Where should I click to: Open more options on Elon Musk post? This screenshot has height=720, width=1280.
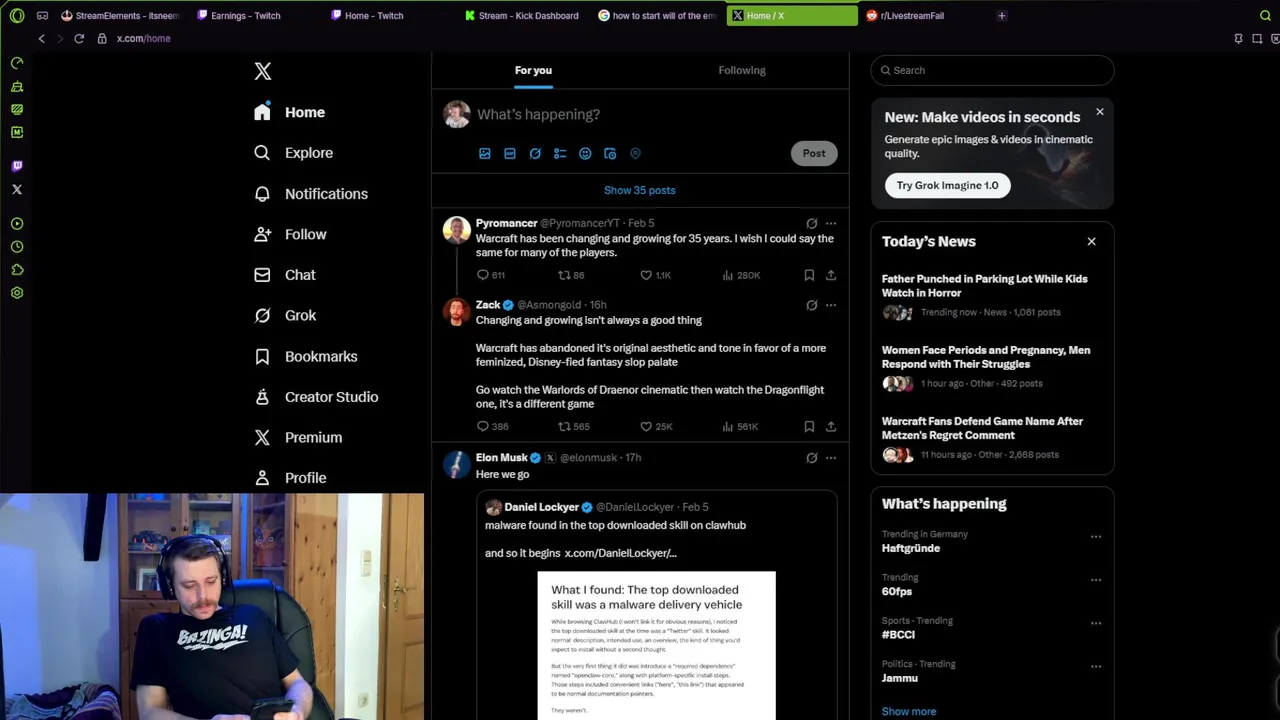[x=831, y=458]
